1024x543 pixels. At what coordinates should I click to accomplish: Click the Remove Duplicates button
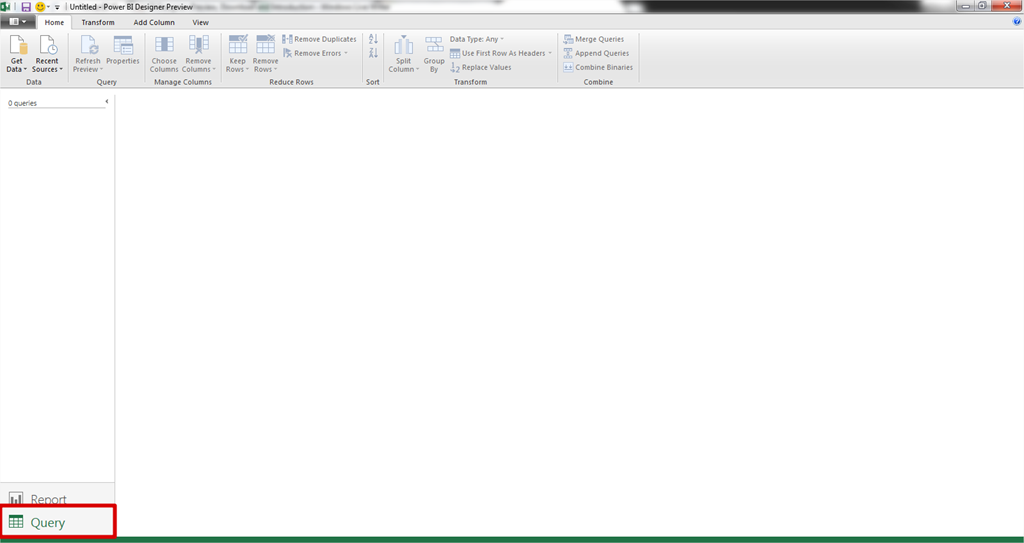coord(319,39)
